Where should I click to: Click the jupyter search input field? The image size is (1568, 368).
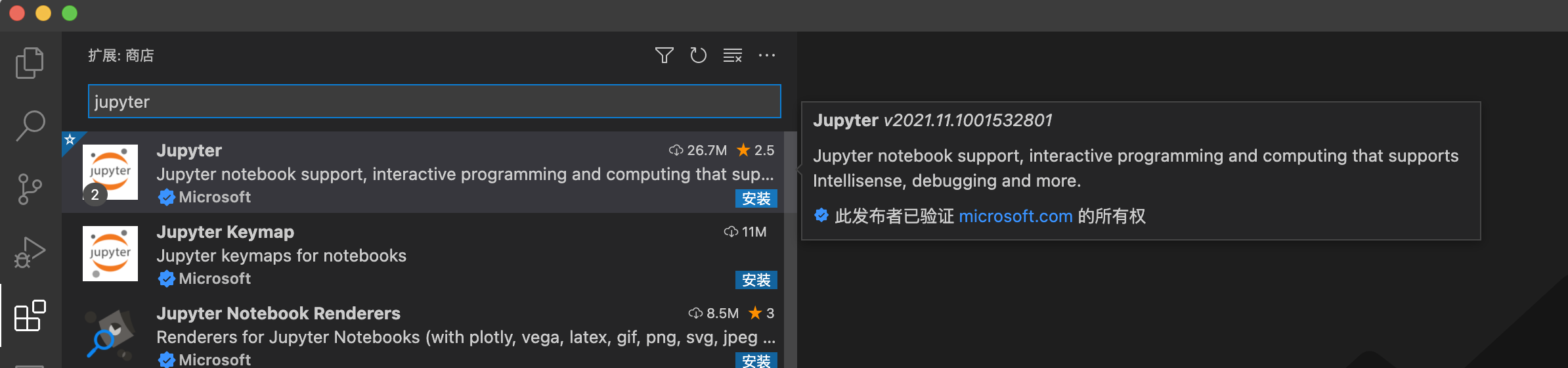click(434, 102)
